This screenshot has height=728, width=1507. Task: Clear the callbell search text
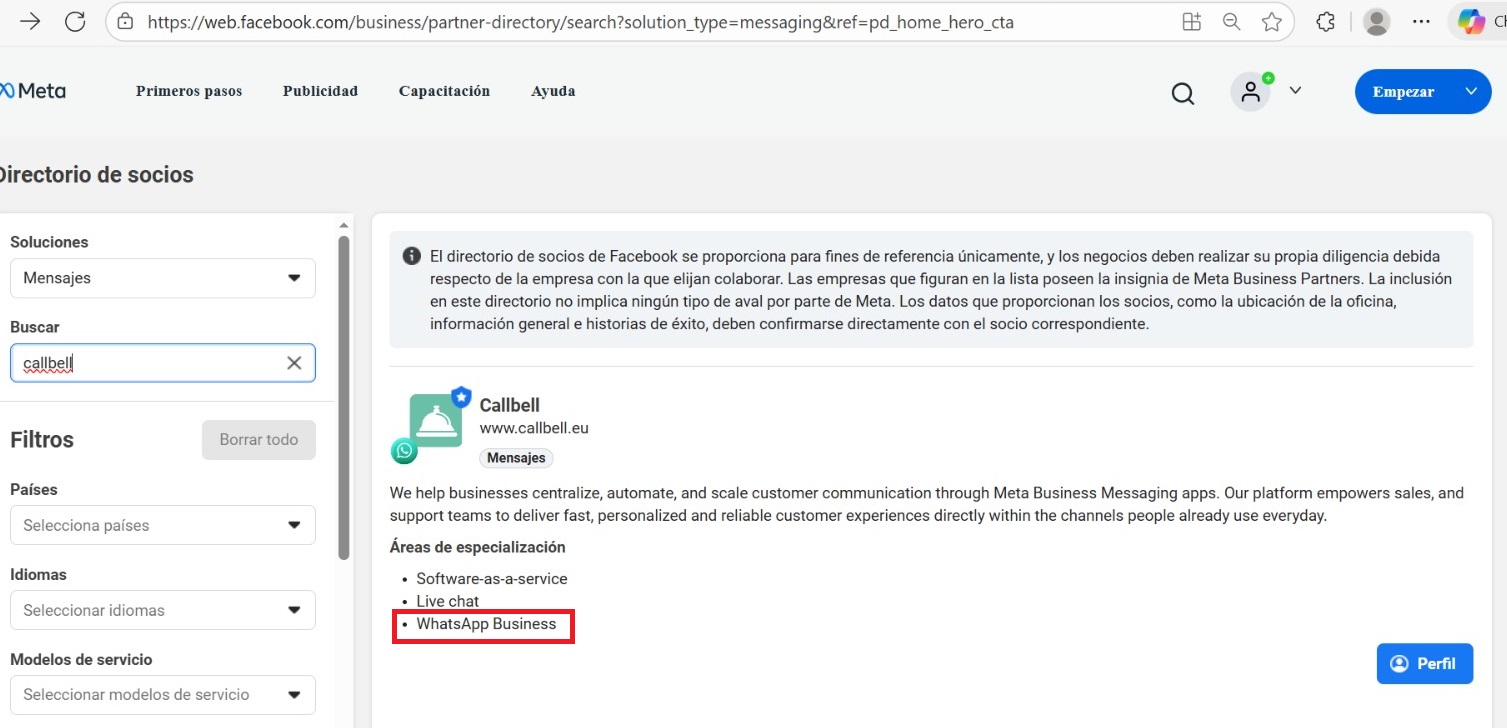click(x=294, y=363)
